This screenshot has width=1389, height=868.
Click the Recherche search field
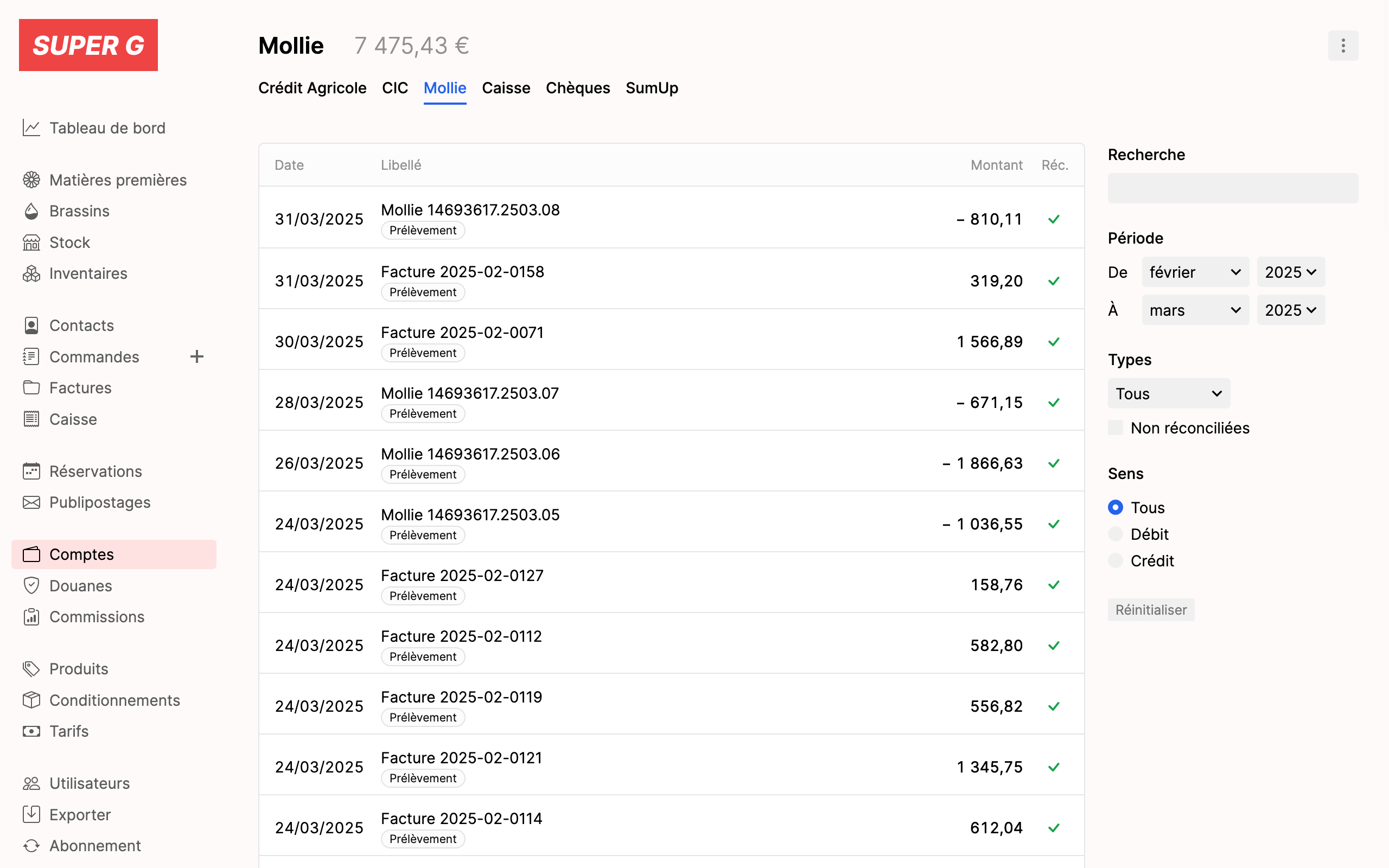tap(1232, 188)
